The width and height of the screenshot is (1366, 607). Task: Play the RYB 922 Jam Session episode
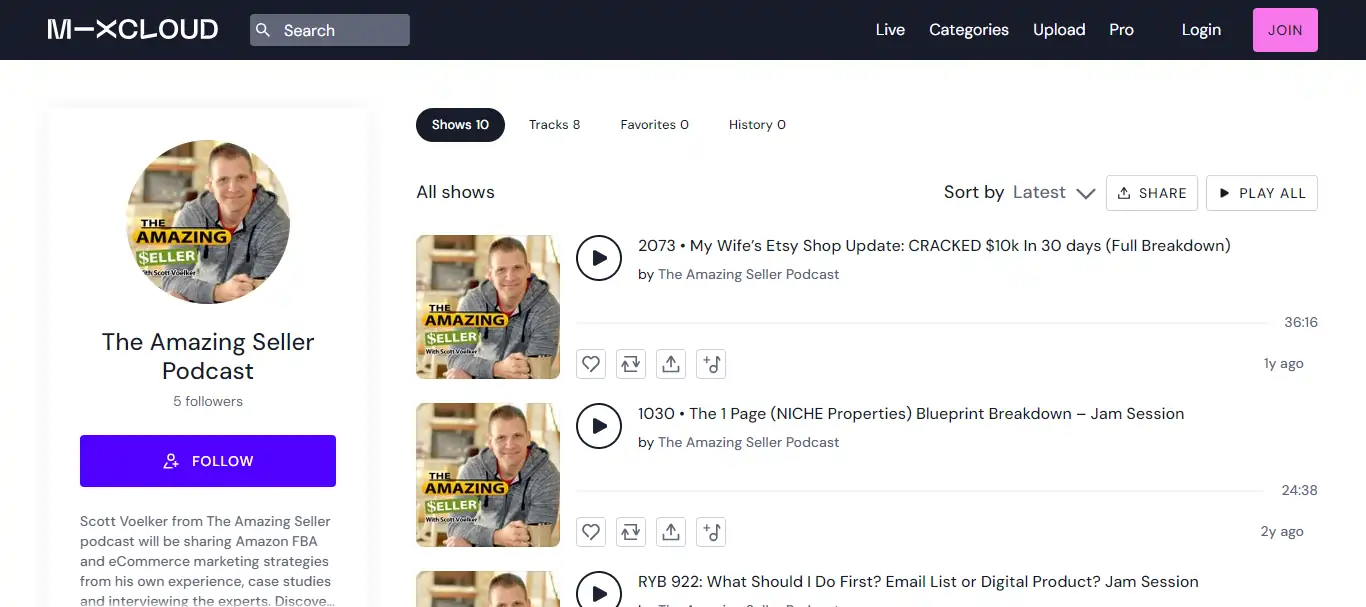click(598, 593)
